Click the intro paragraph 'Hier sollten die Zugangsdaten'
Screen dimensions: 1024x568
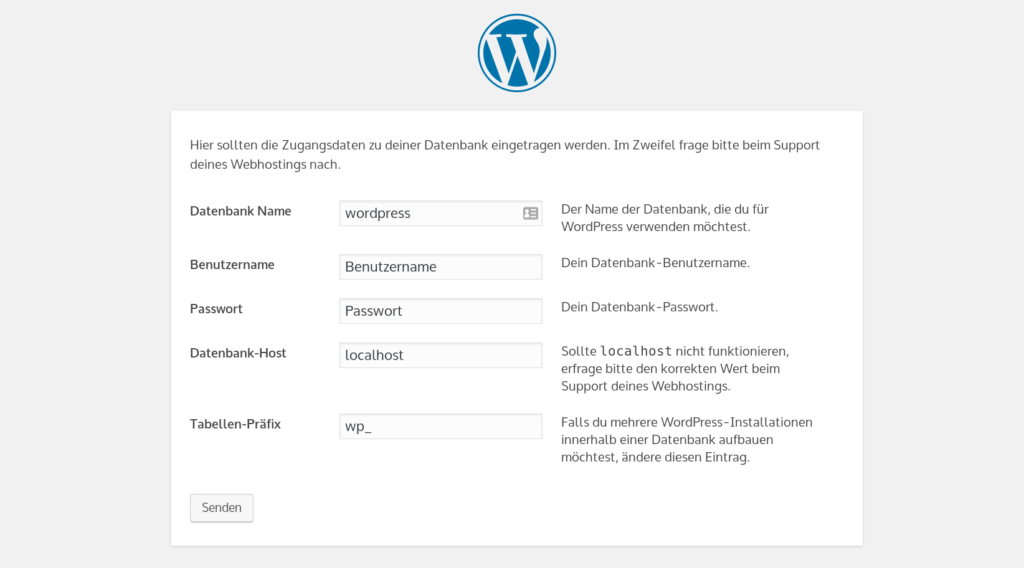(x=505, y=155)
